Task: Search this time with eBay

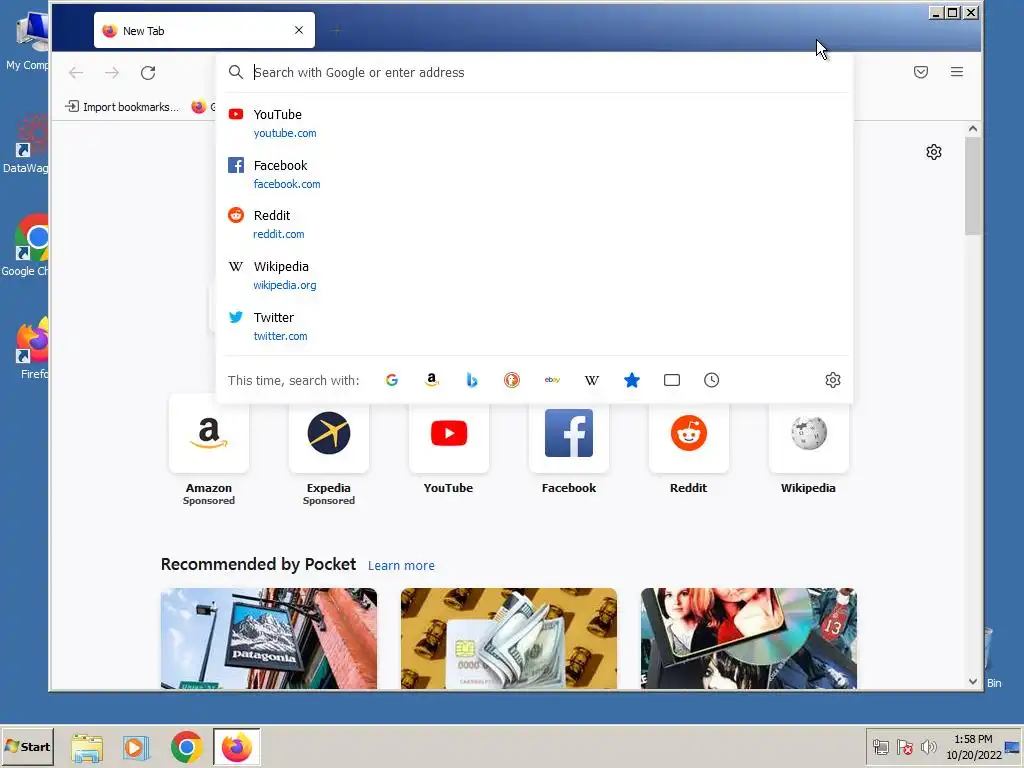Action: [552, 380]
